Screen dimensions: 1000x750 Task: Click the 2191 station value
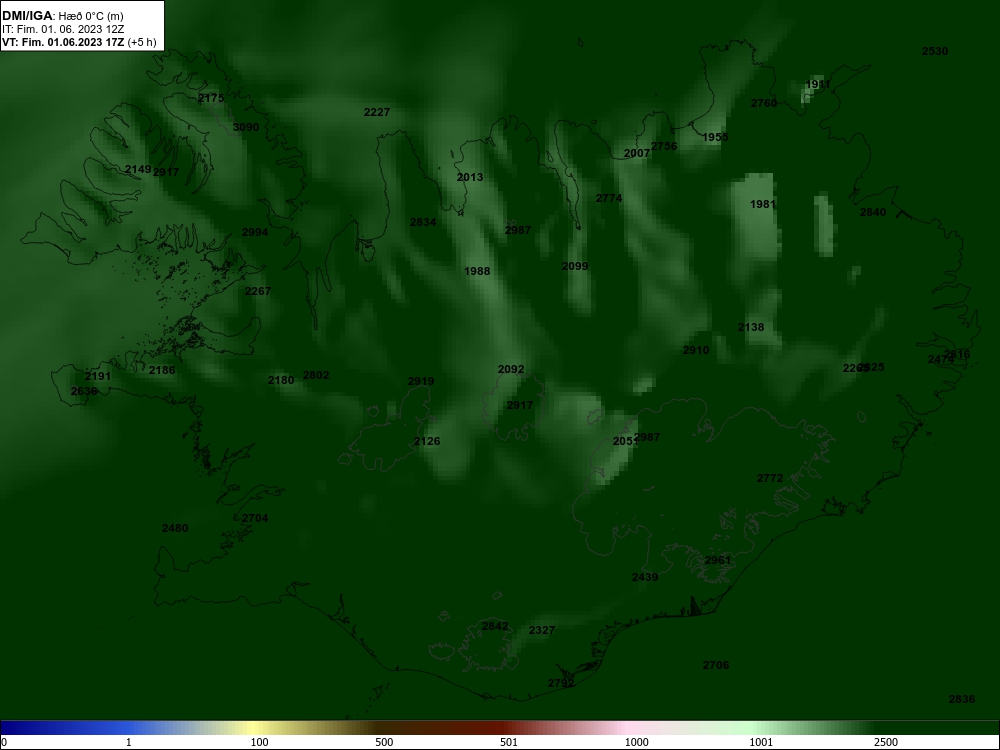pyautogui.click(x=98, y=376)
